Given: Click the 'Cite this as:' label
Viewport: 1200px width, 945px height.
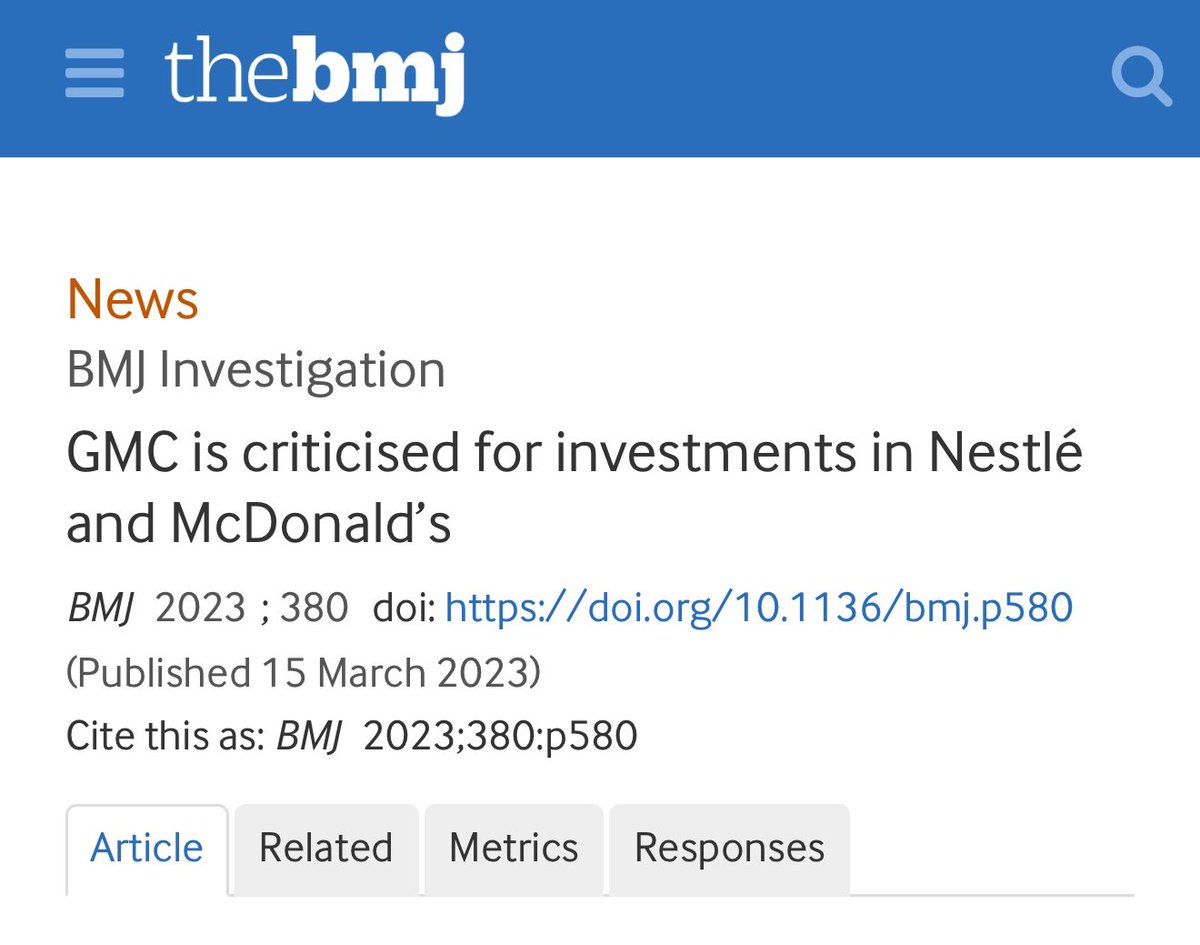Looking at the screenshot, I should (165, 736).
